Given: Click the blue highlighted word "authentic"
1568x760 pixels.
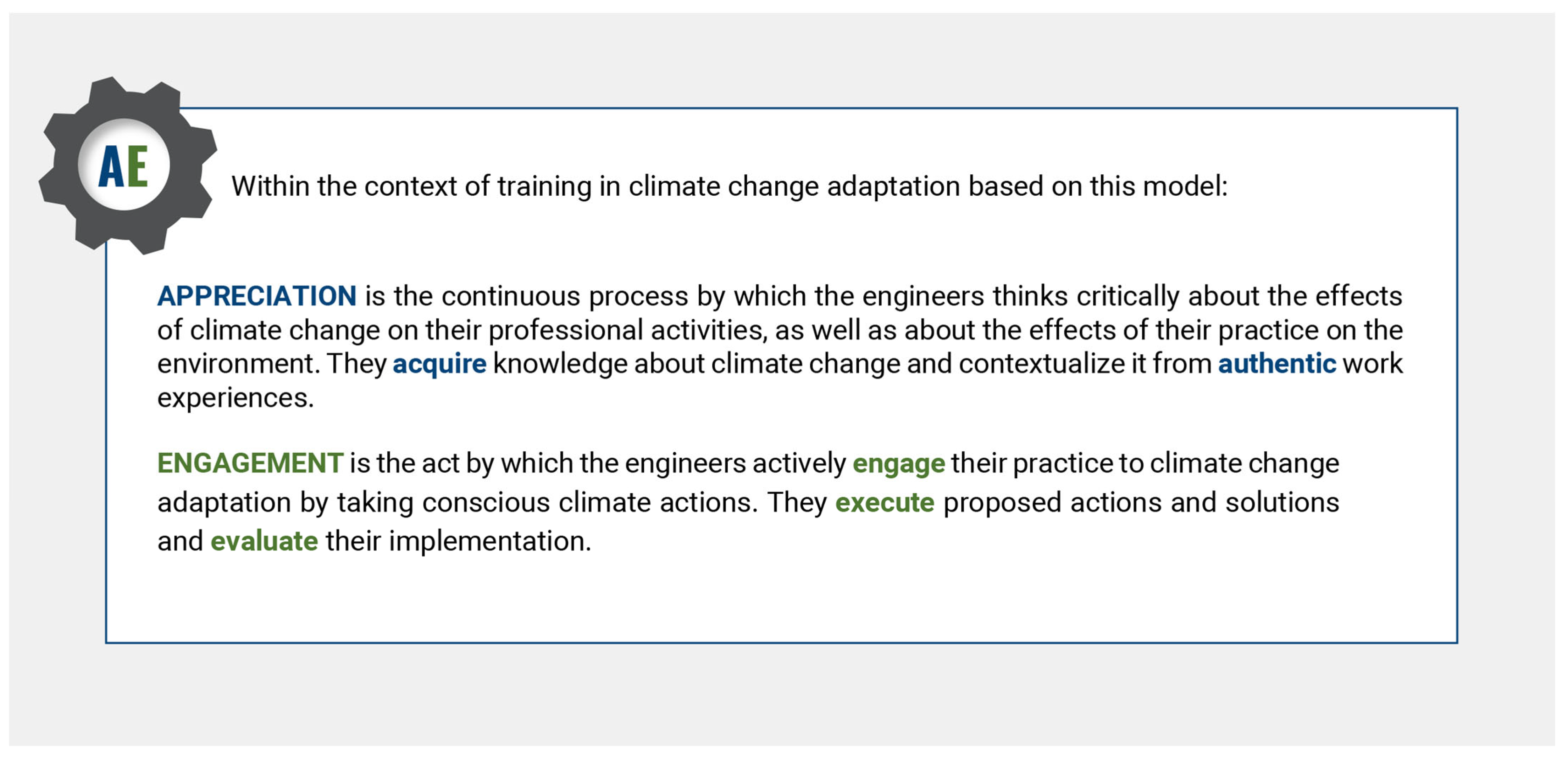Looking at the screenshot, I should tap(1276, 364).
